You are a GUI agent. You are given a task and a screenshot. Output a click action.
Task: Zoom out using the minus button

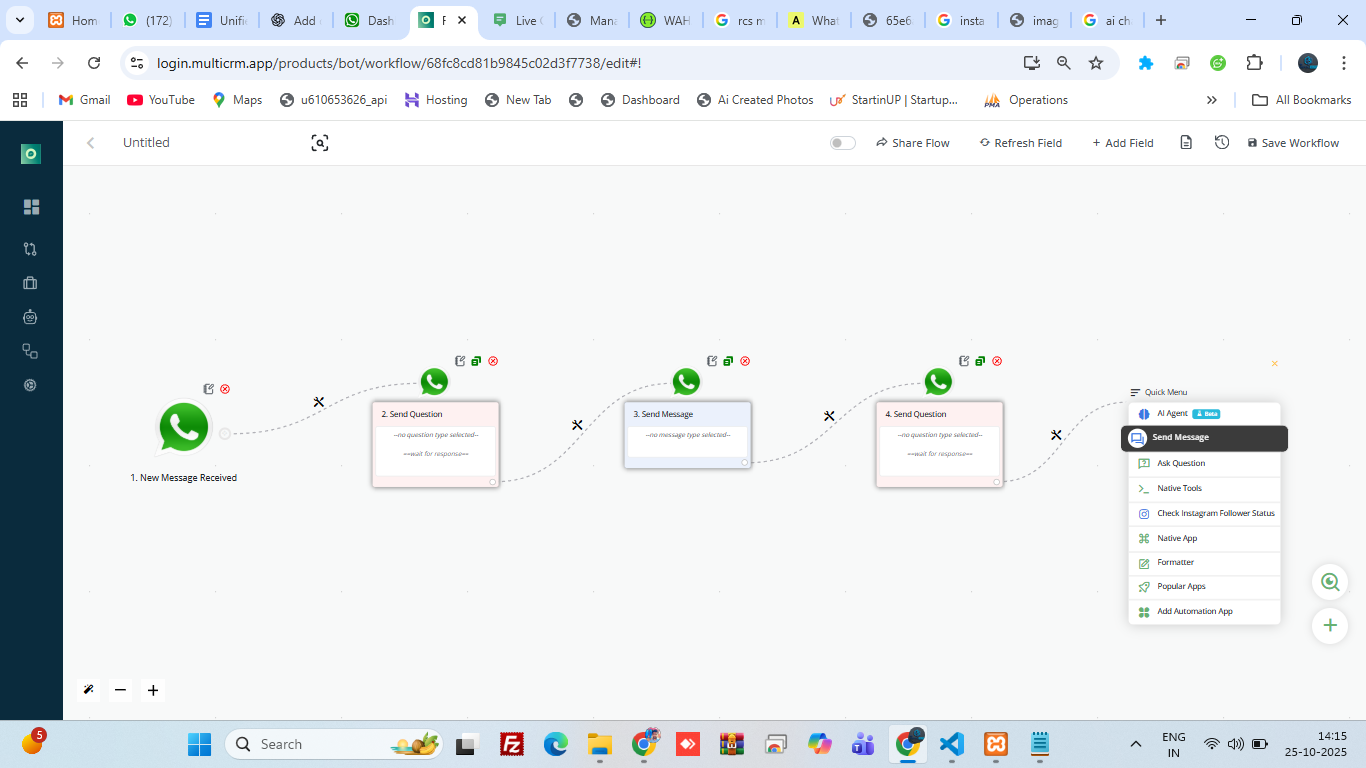coord(120,690)
